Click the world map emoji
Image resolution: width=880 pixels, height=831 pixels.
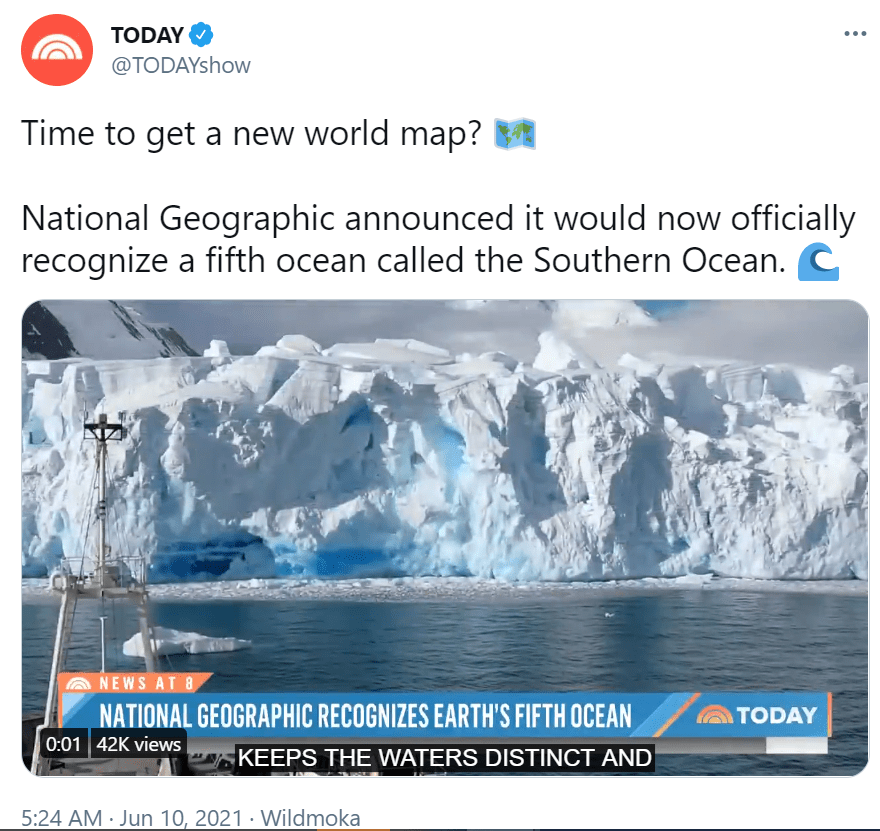tap(515, 134)
